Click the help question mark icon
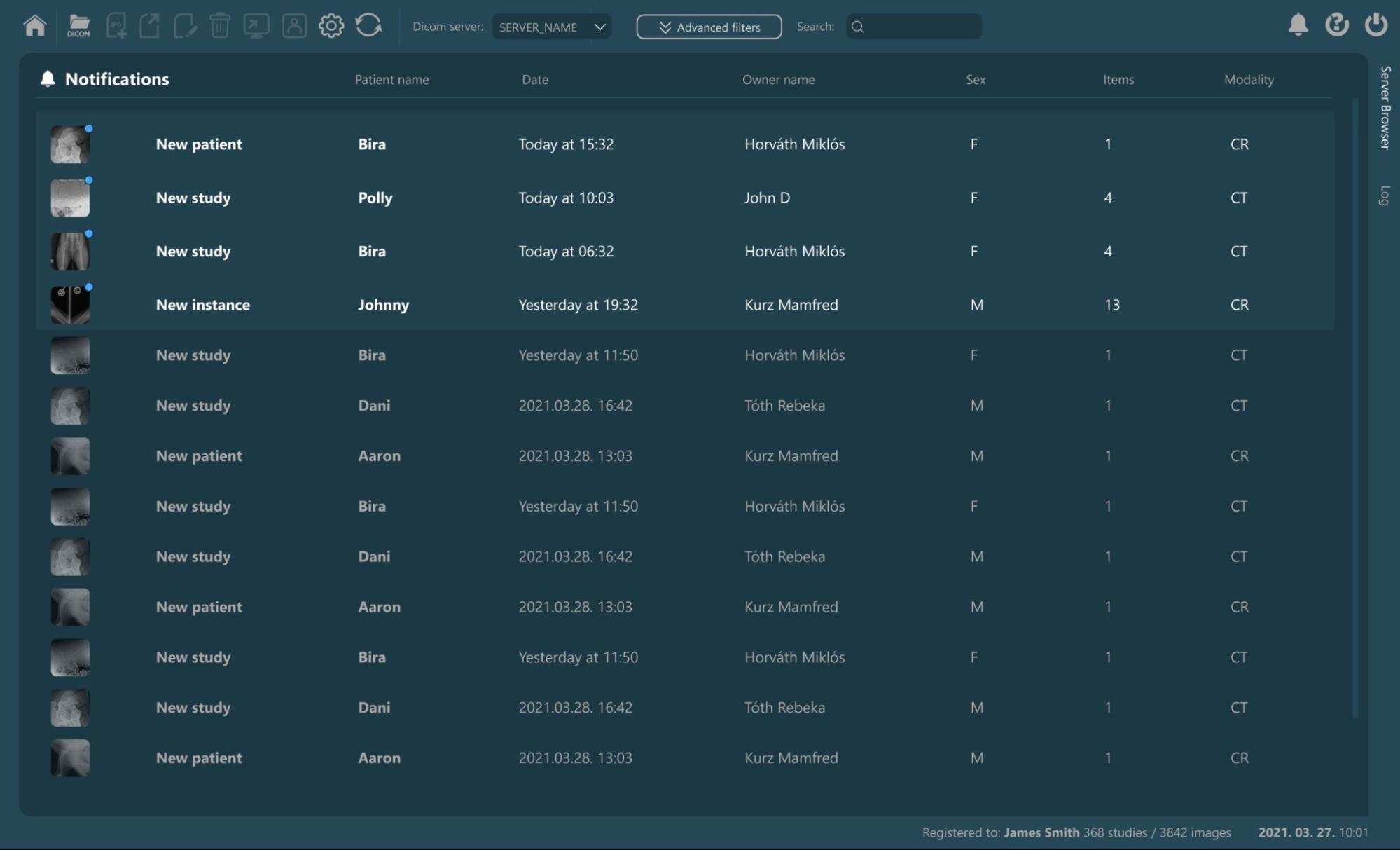 coord(1336,25)
